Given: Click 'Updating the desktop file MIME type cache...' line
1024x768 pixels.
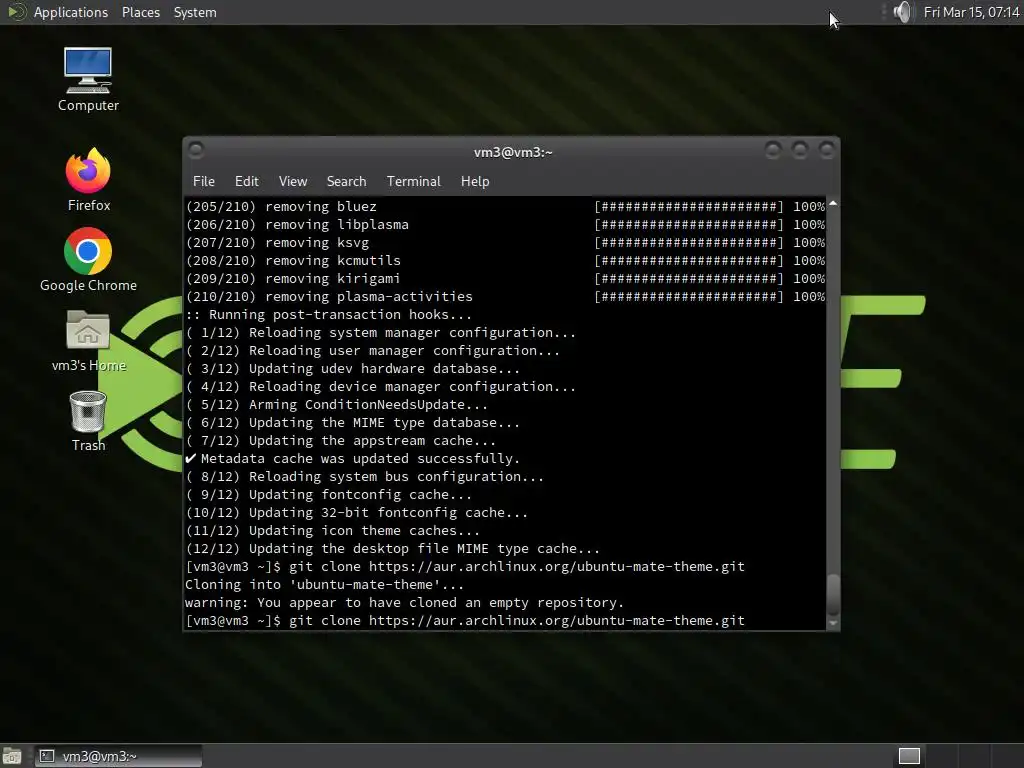Looking at the screenshot, I should (x=392, y=549).
